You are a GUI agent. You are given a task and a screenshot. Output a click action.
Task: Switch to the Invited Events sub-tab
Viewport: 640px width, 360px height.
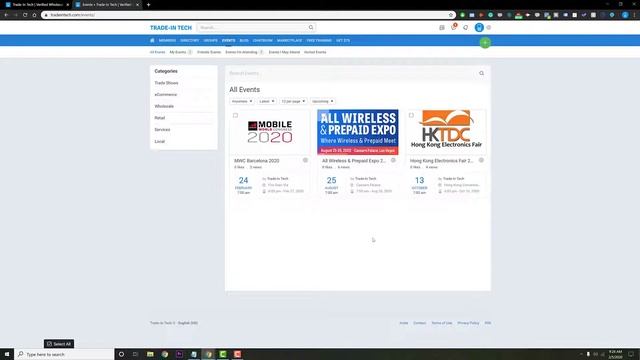[x=315, y=52]
